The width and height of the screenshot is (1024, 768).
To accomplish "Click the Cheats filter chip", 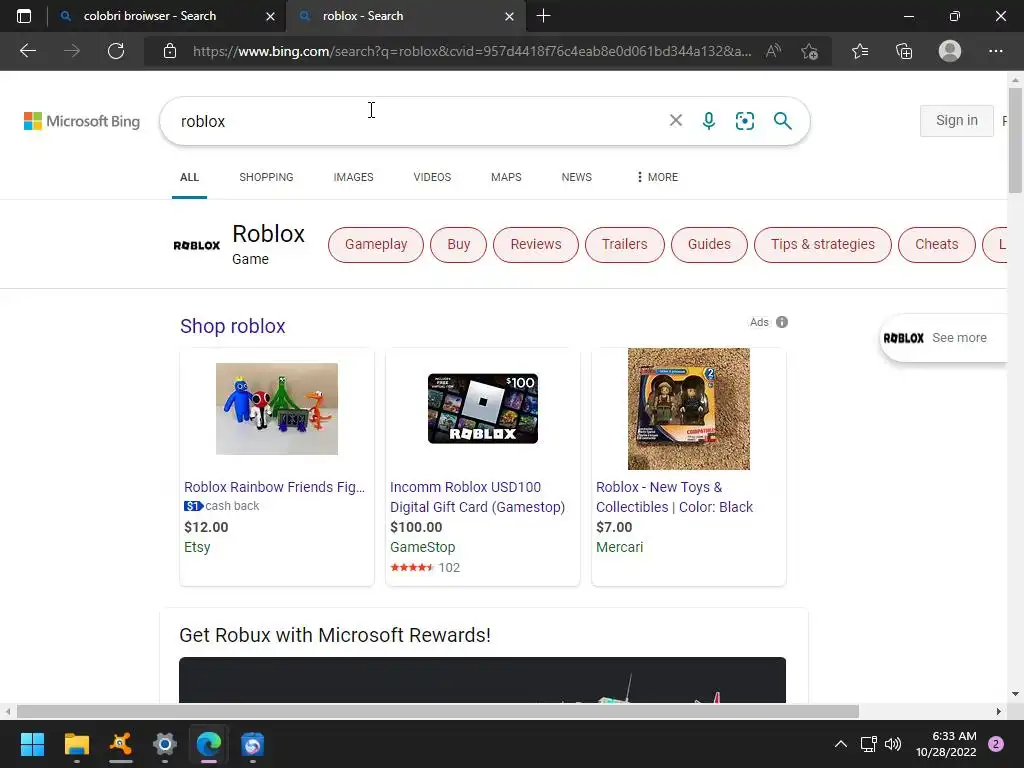I will coord(936,244).
